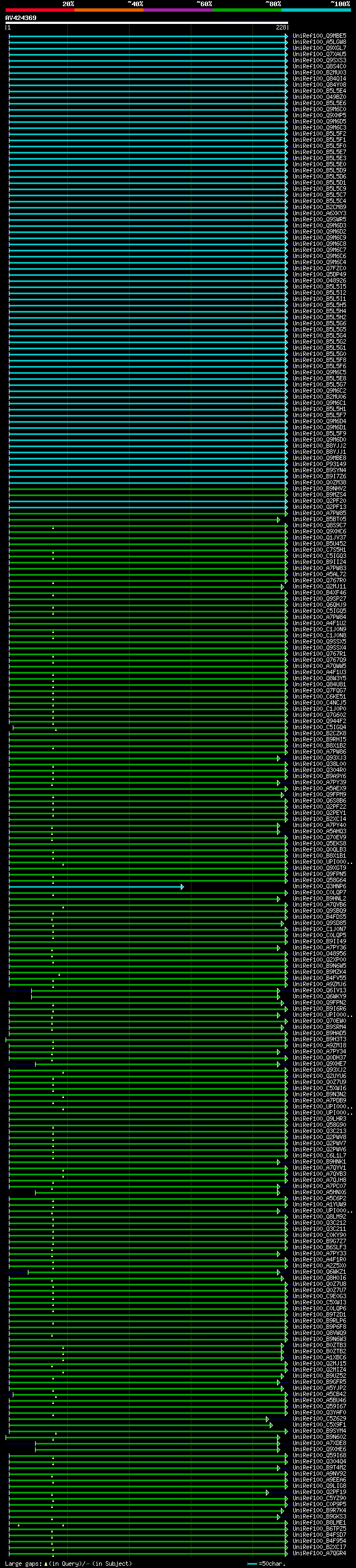Open hit UniRef100_Q9SXS3
356x1568 pixels.
pyautogui.click(x=319, y=60)
